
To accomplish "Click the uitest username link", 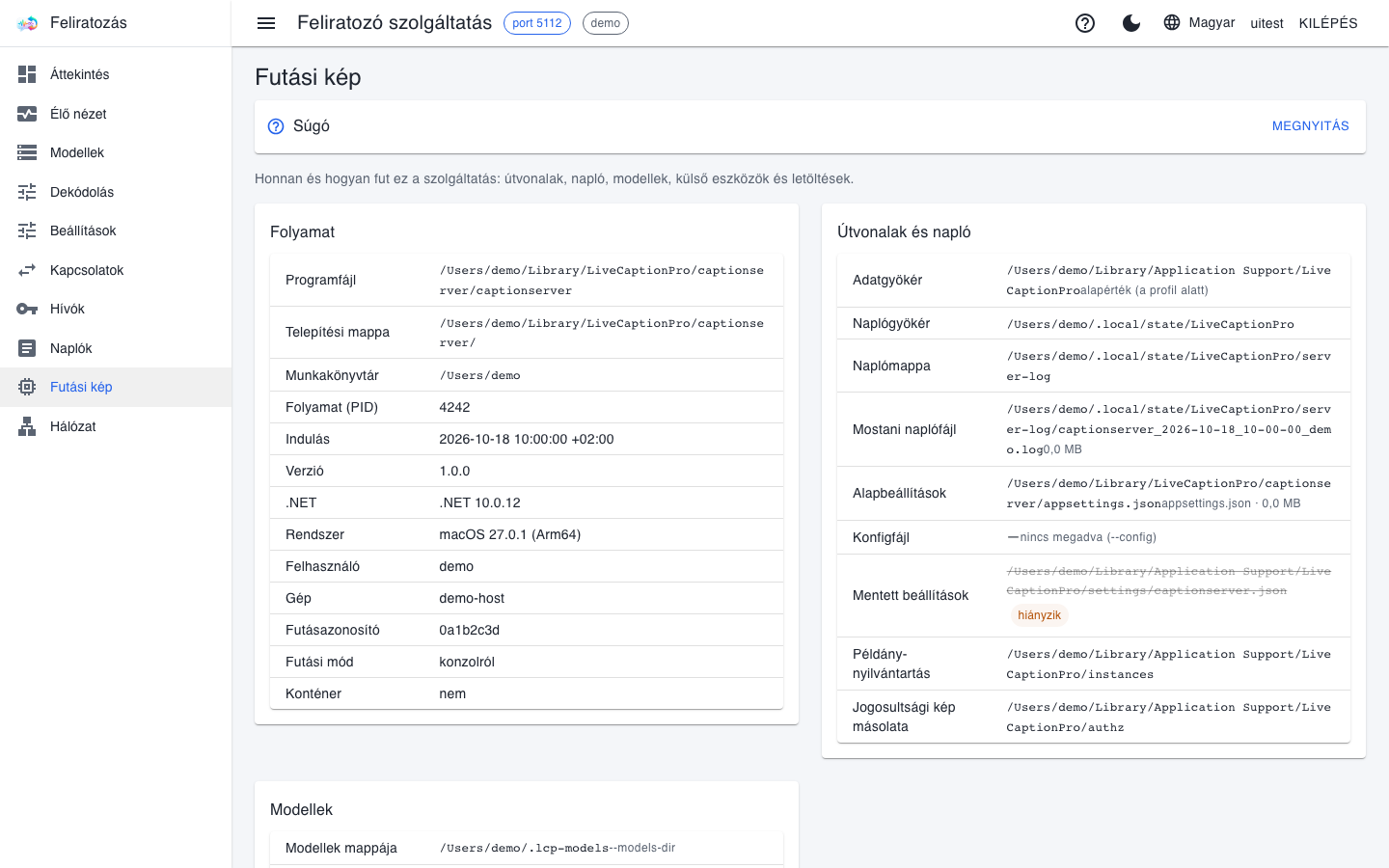I will (1266, 23).
